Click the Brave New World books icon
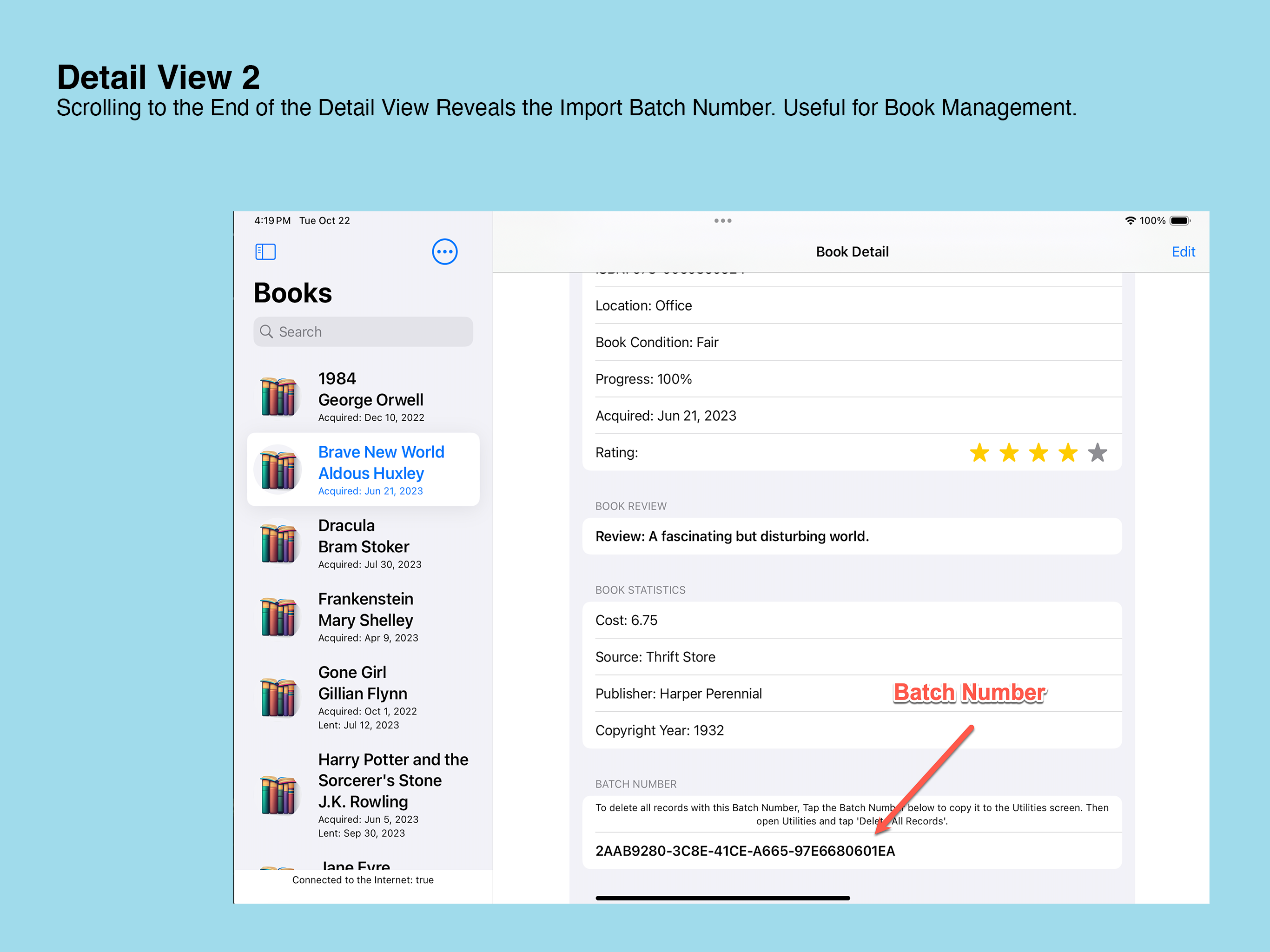Viewport: 1270px width, 952px height. click(278, 469)
